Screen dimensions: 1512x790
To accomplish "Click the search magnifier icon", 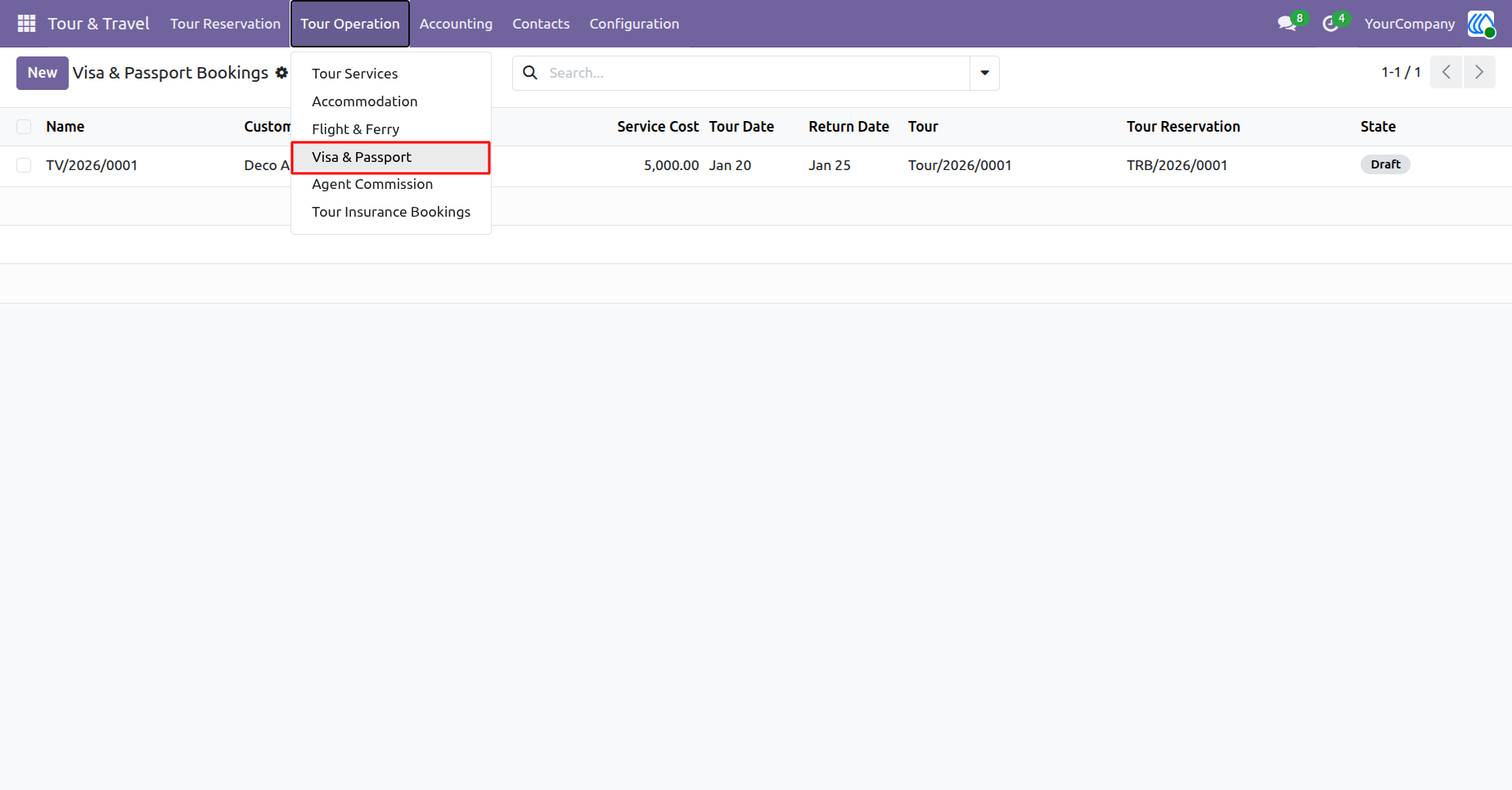I will click(530, 73).
